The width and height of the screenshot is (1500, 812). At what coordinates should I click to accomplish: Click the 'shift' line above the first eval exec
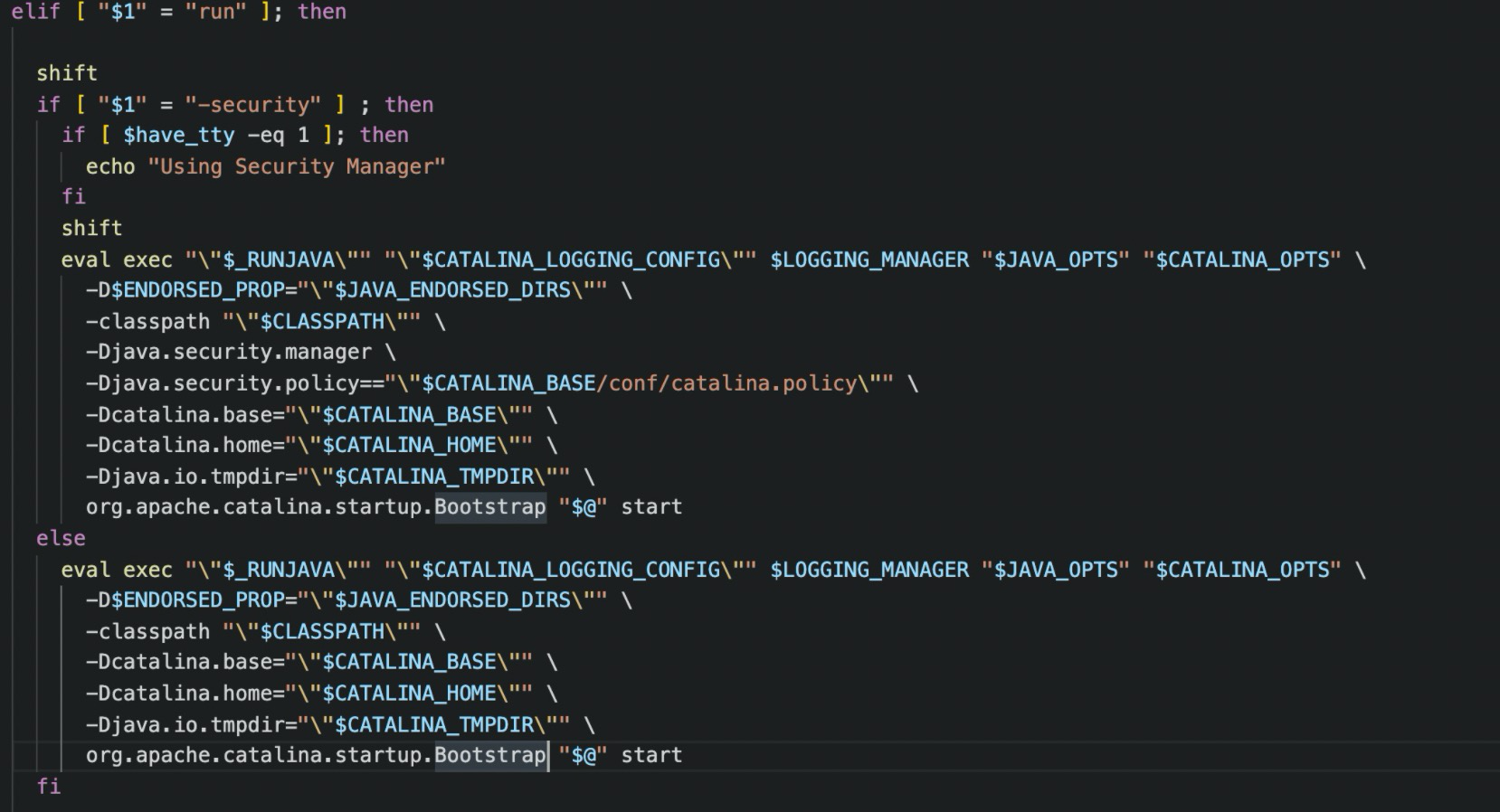pos(91,228)
